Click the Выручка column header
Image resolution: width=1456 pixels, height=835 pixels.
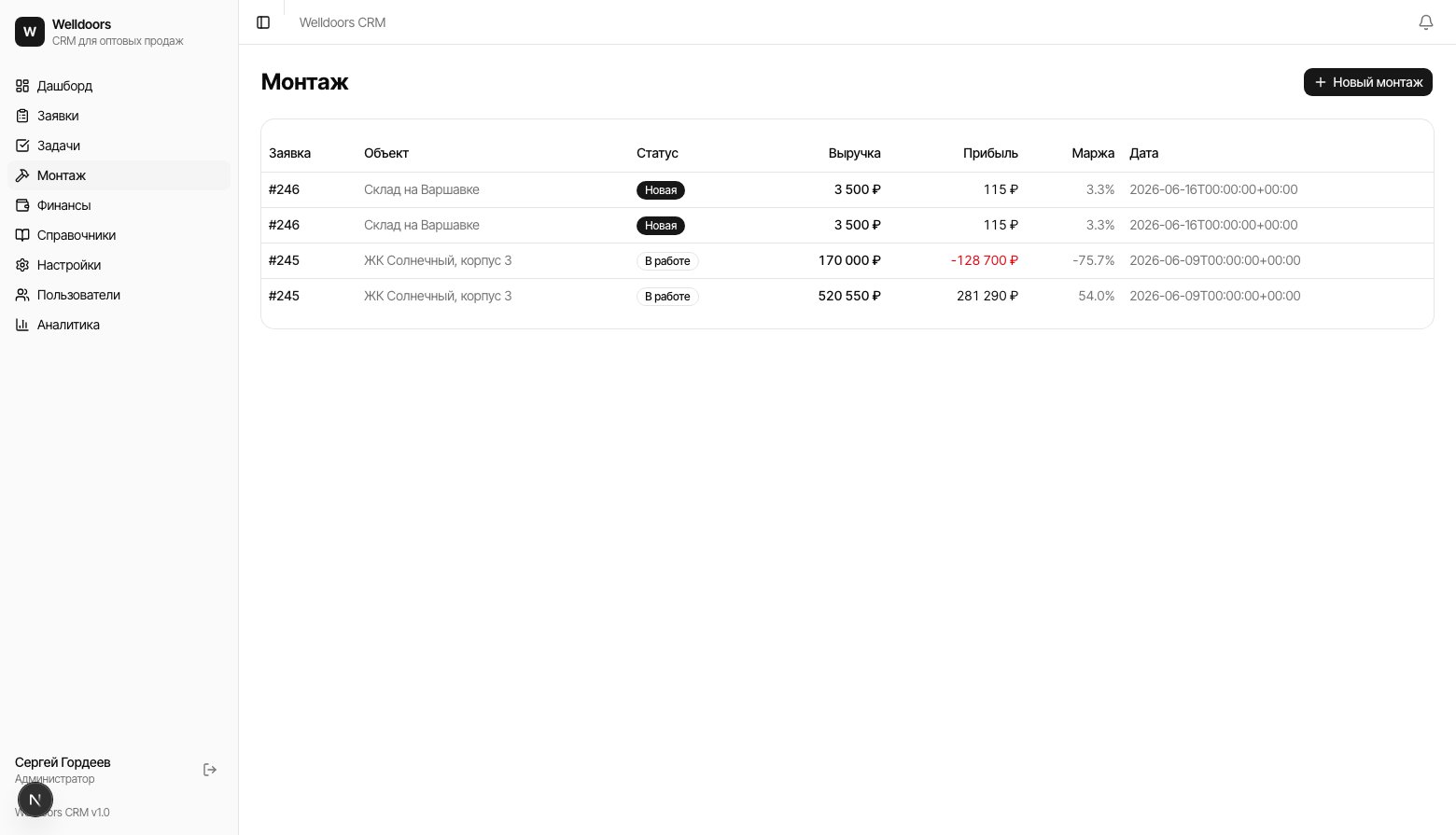pos(854,153)
